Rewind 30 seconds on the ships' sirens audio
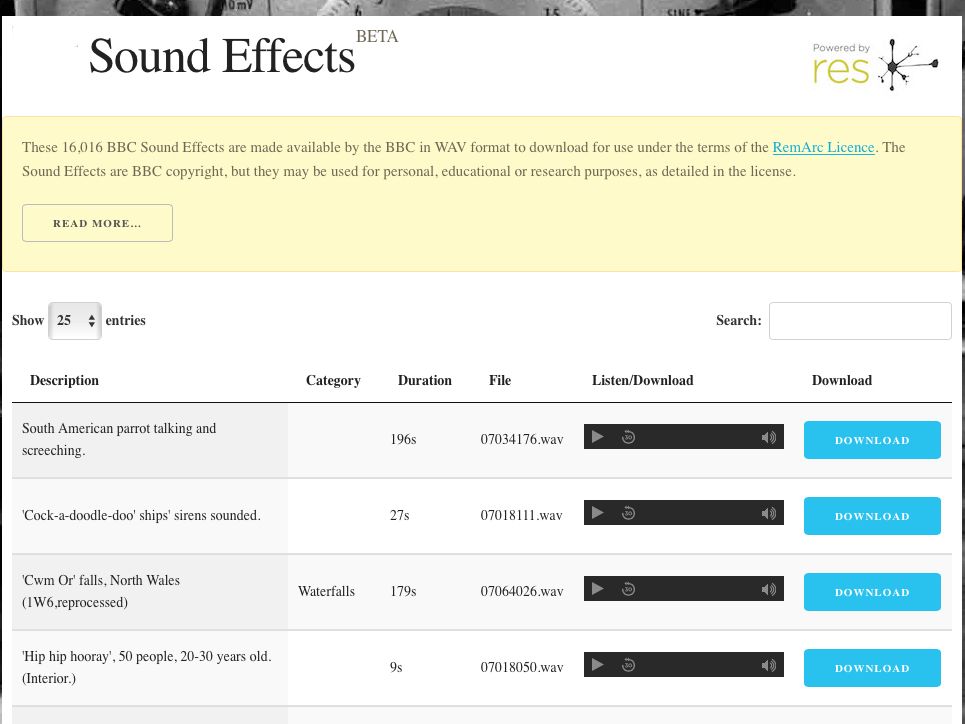Image resolution: width=965 pixels, height=724 pixels. click(x=628, y=513)
